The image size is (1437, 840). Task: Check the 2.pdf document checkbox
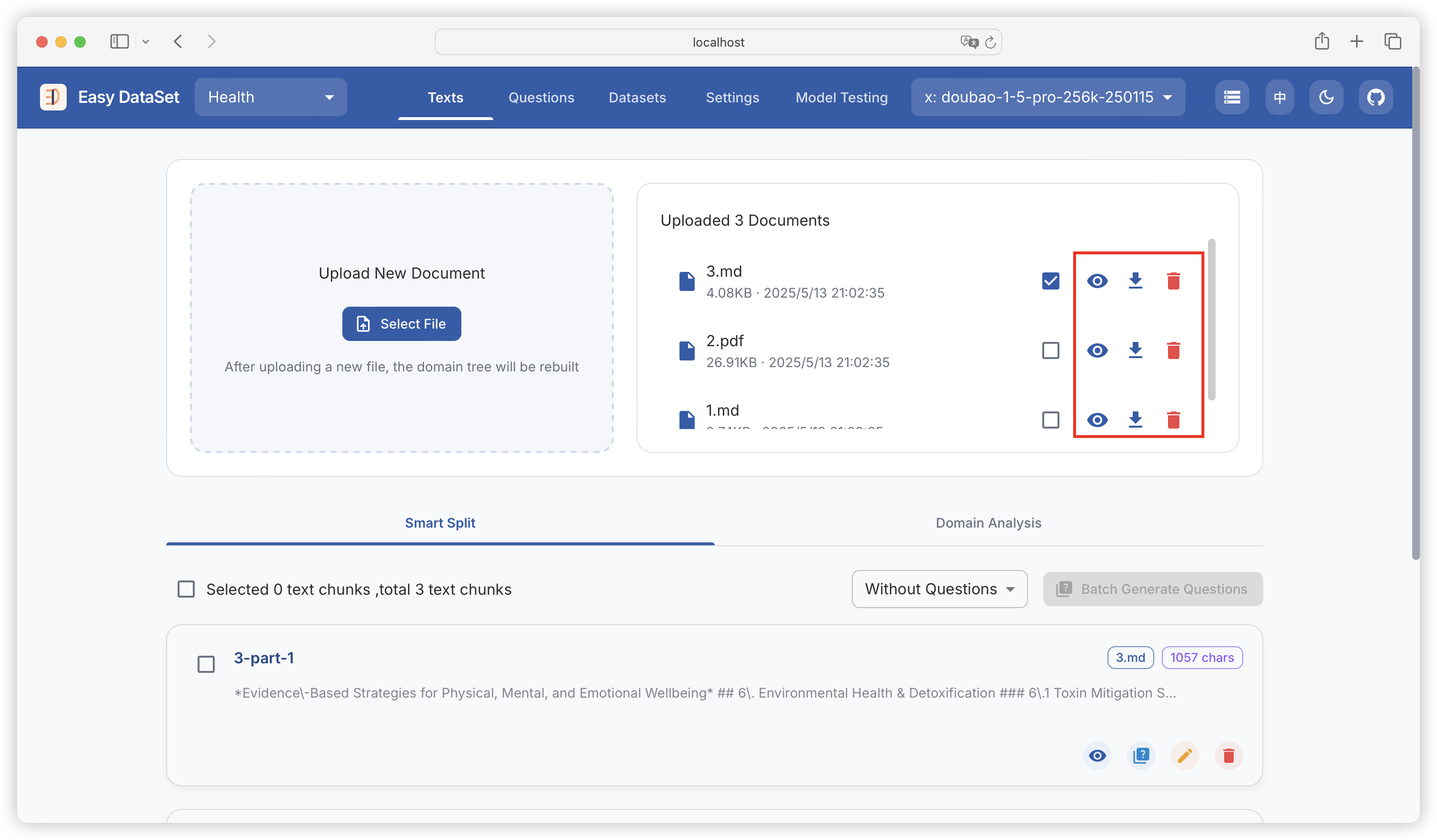pos(1050,350)
